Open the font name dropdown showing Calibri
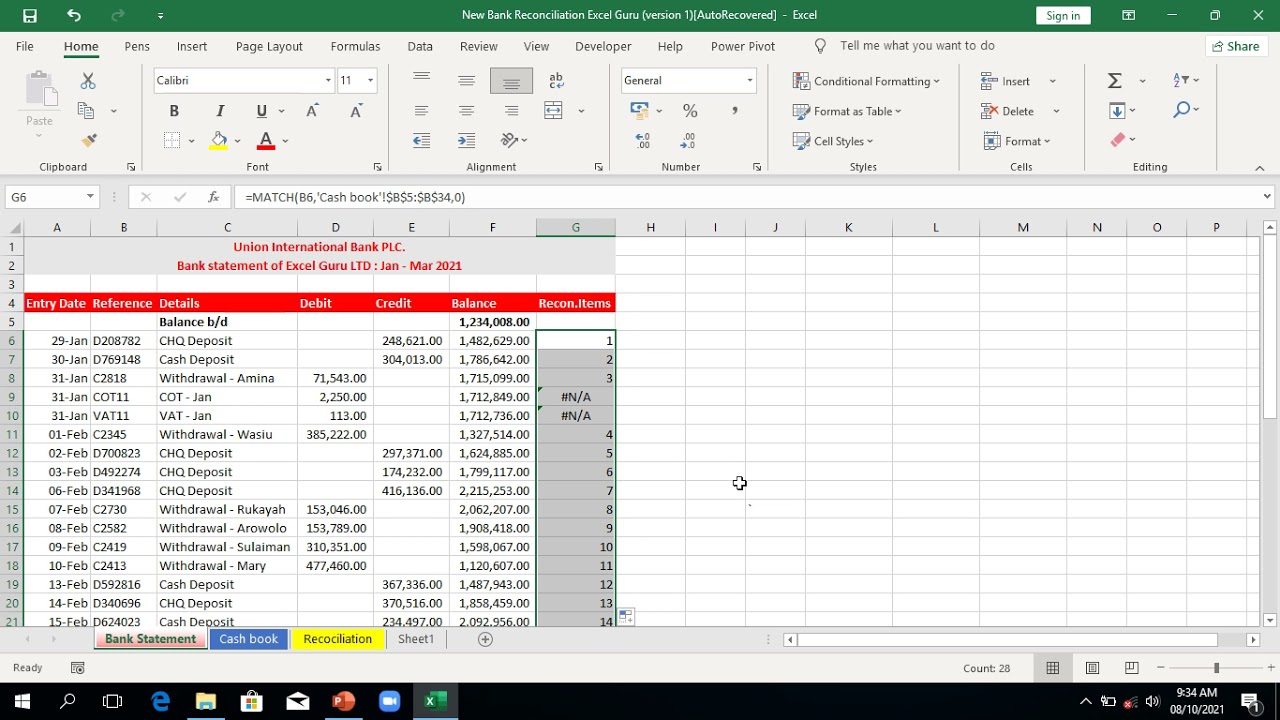The image size is (1280, 720). pyautogui.click(x=328, y=81)
